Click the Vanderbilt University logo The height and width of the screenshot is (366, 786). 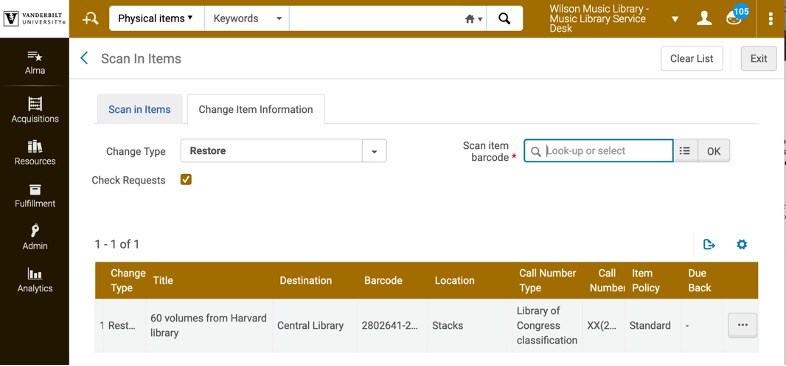coord(35,19)
